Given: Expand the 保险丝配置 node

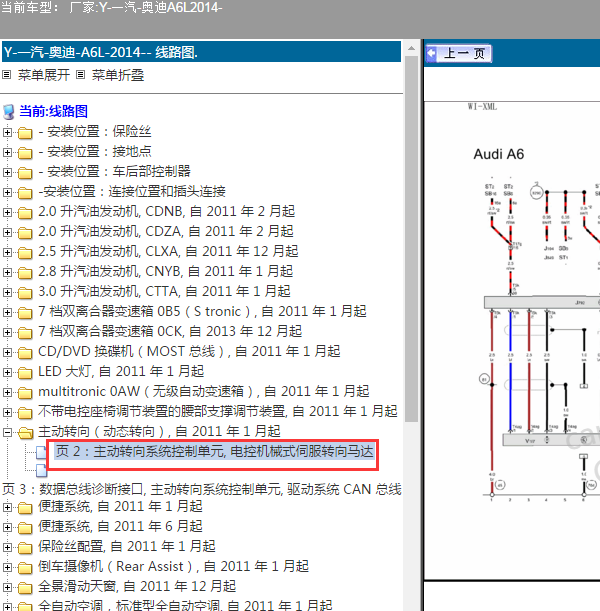Looking at the screenshot, I should [7, 548].
